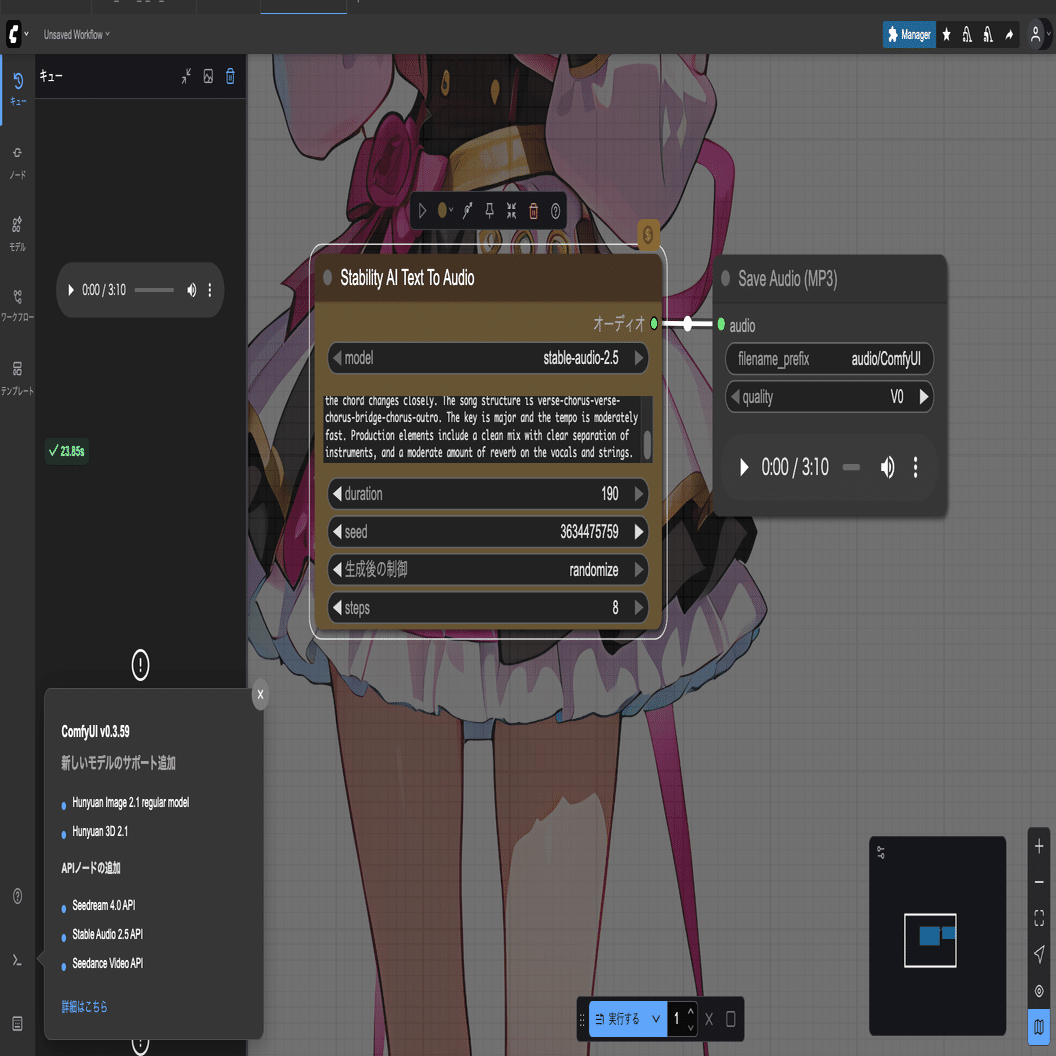Image resolution: width=1056 pixels, height=1056 pixels.
Task: Open the テンプレート templates tab
Action: tap(18, 378)
